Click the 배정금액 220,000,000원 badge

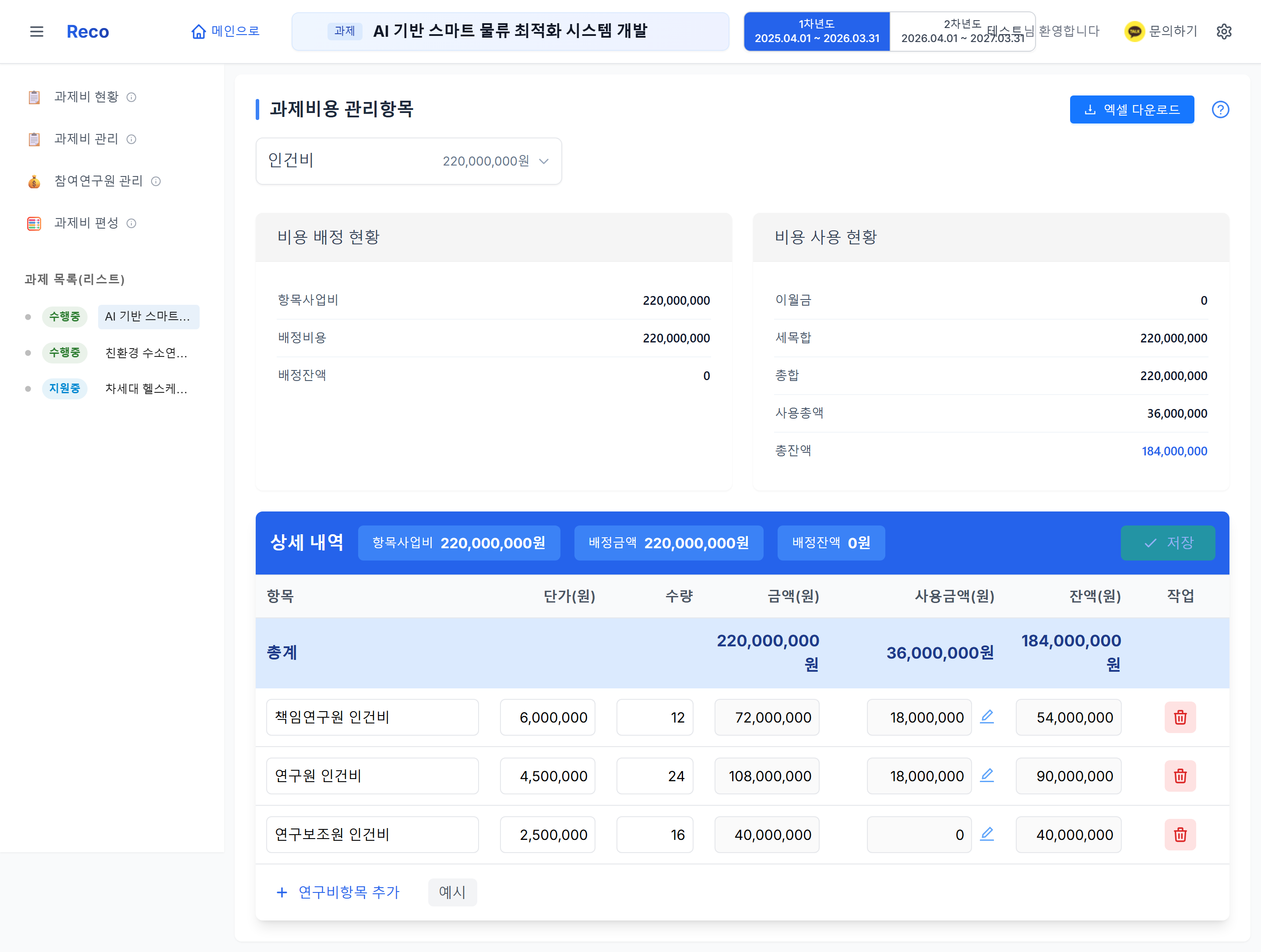[x=669, y=543]
